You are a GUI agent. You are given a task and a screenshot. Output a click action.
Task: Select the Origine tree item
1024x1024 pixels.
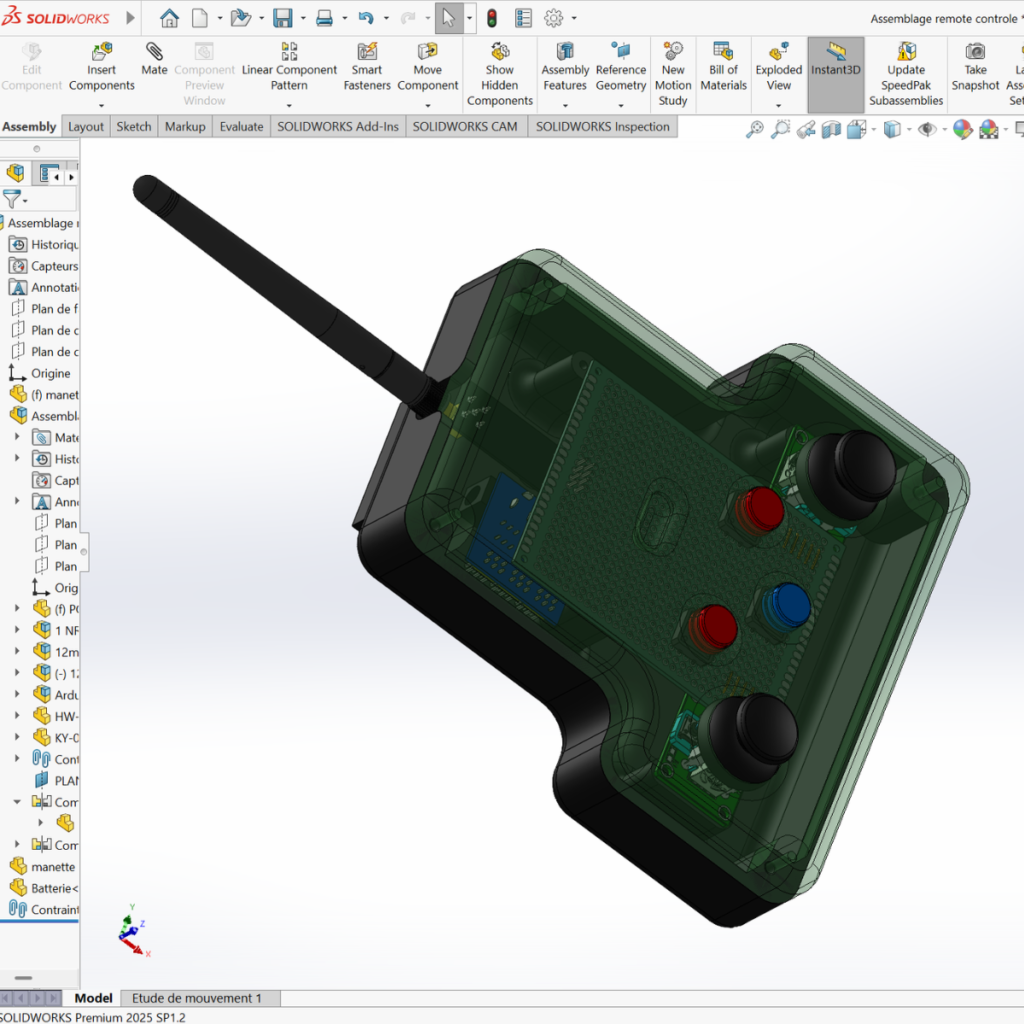pyautogui.click(x=40, y=373)
